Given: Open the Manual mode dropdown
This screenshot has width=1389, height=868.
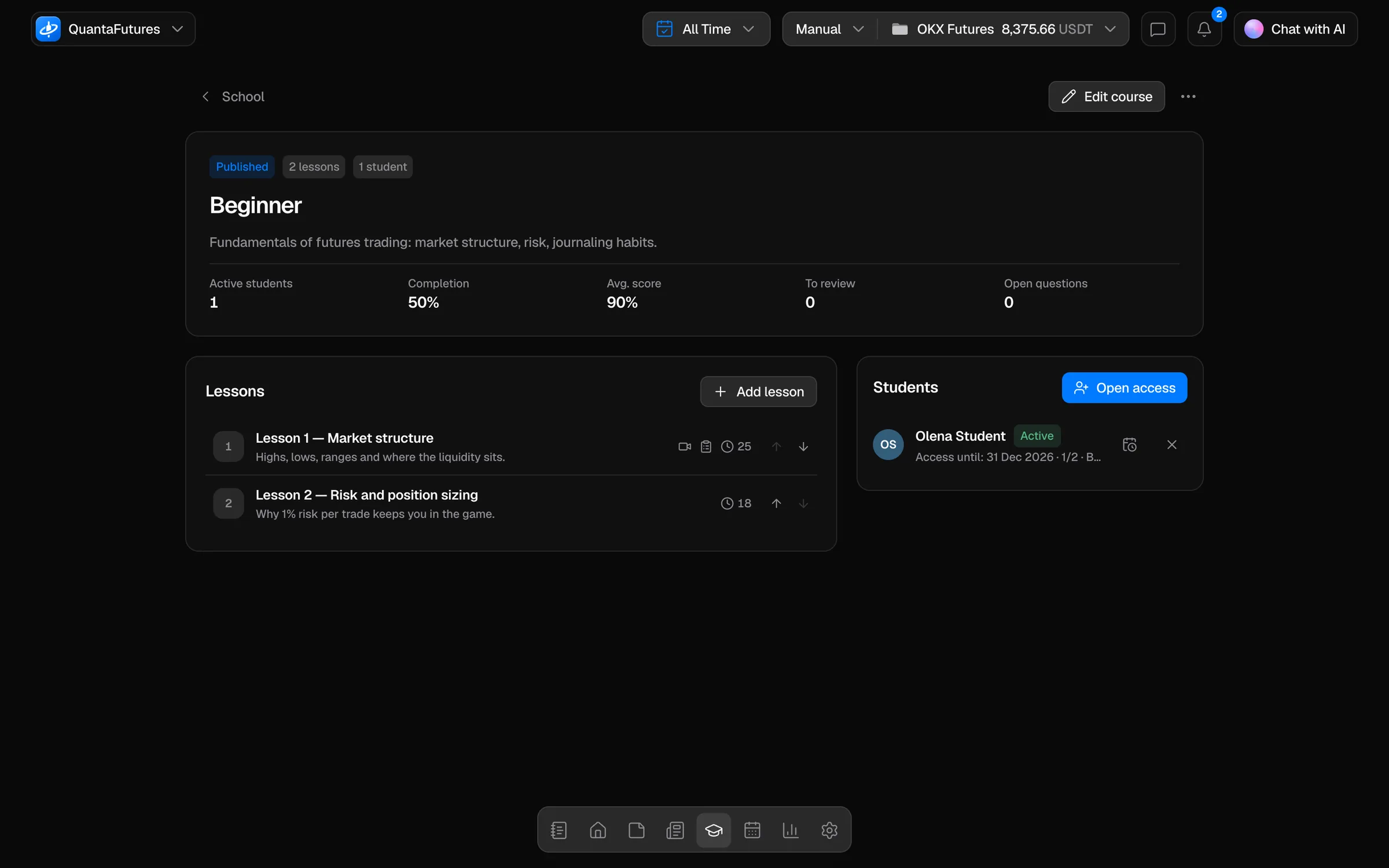Looking at the screenshot, I should point(830,29).
